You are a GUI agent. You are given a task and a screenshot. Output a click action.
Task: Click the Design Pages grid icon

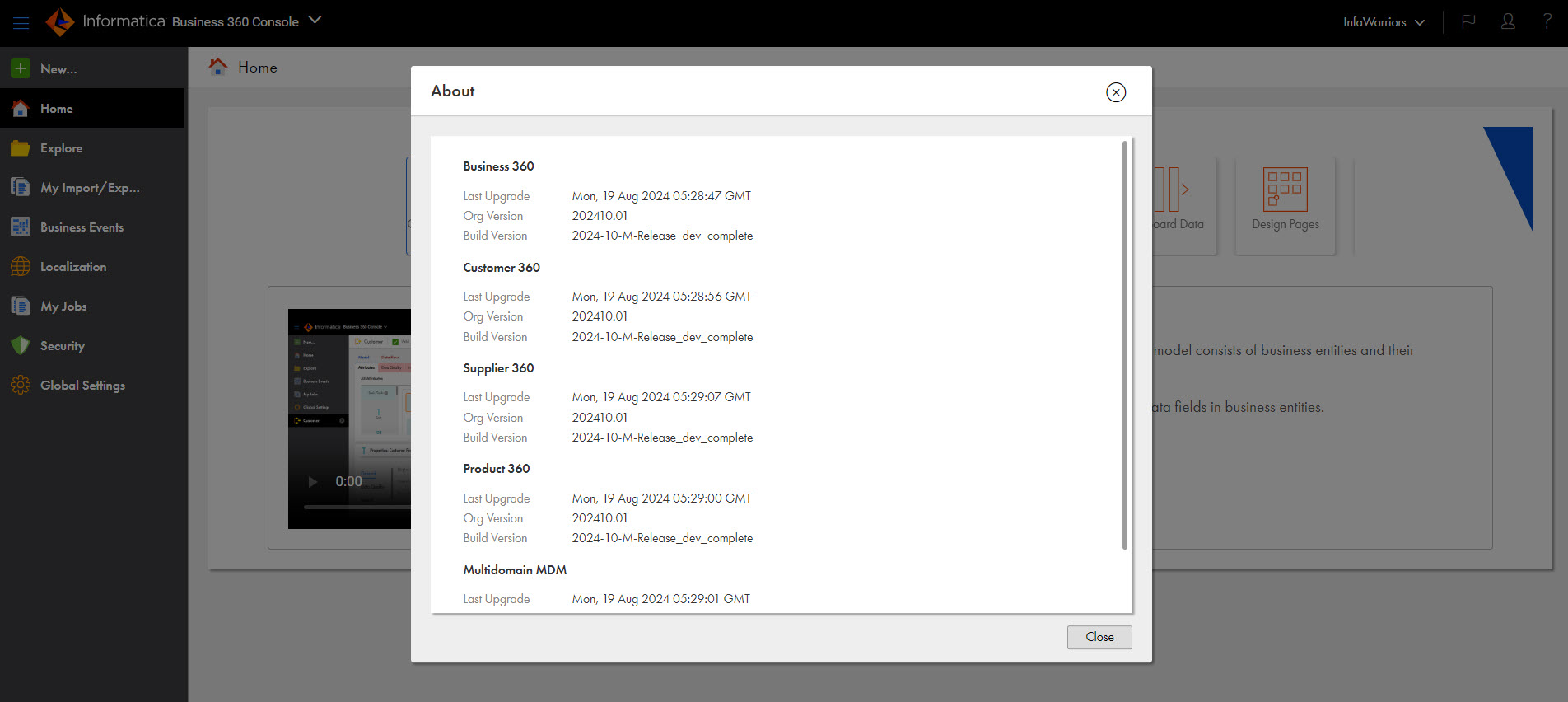[1285, 190]
